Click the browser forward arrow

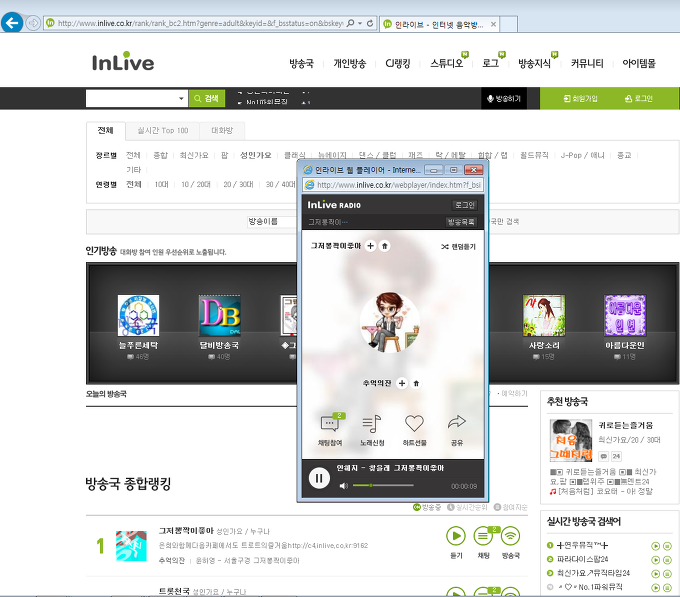(33, 23)
